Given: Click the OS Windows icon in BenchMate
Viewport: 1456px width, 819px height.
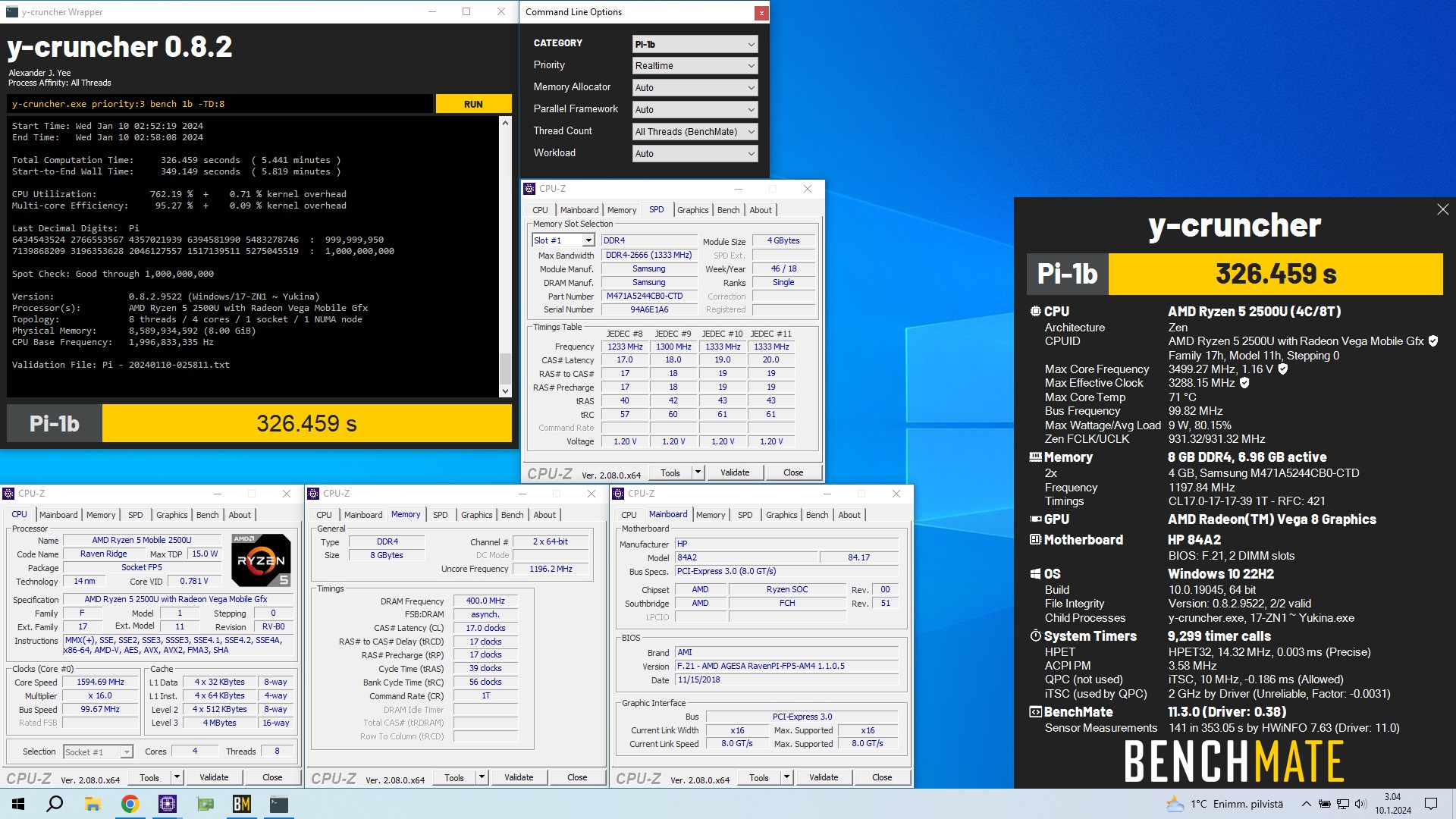Looking at the screenshot, I should 1035,574.
